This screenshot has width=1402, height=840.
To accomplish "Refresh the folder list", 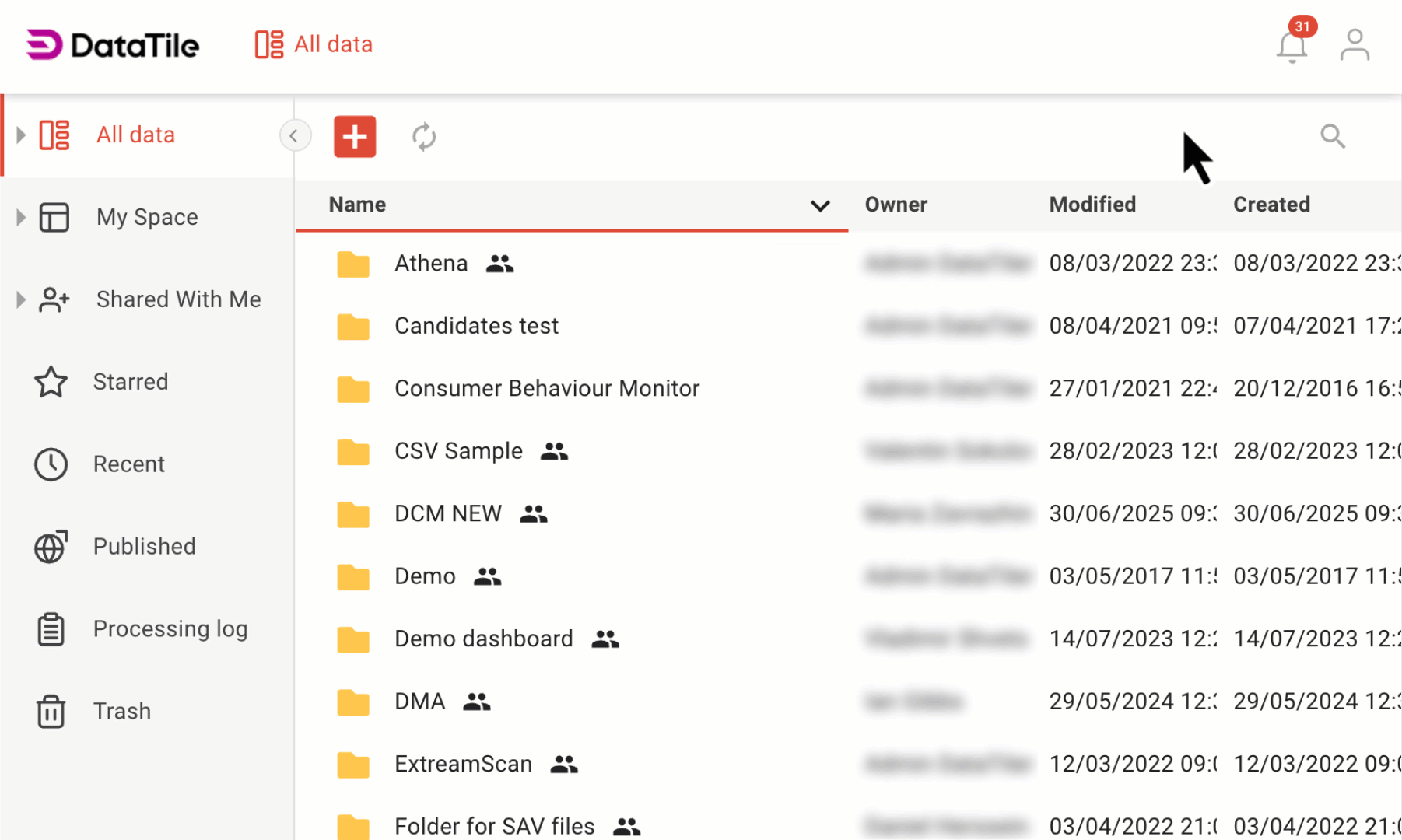I will [x=424, y=136].
